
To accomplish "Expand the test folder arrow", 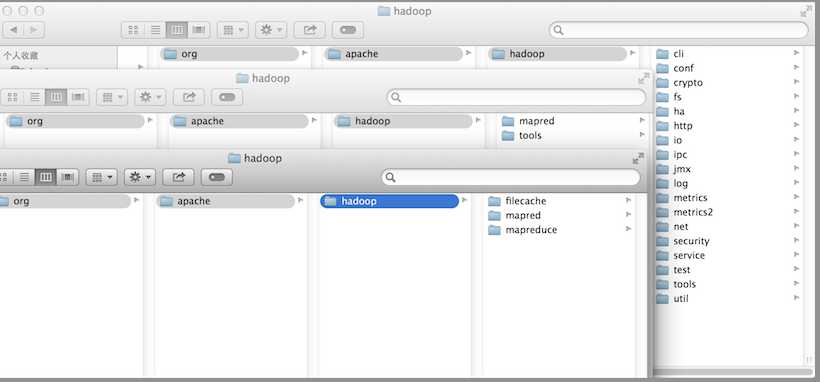I will [x=796, y=269].
